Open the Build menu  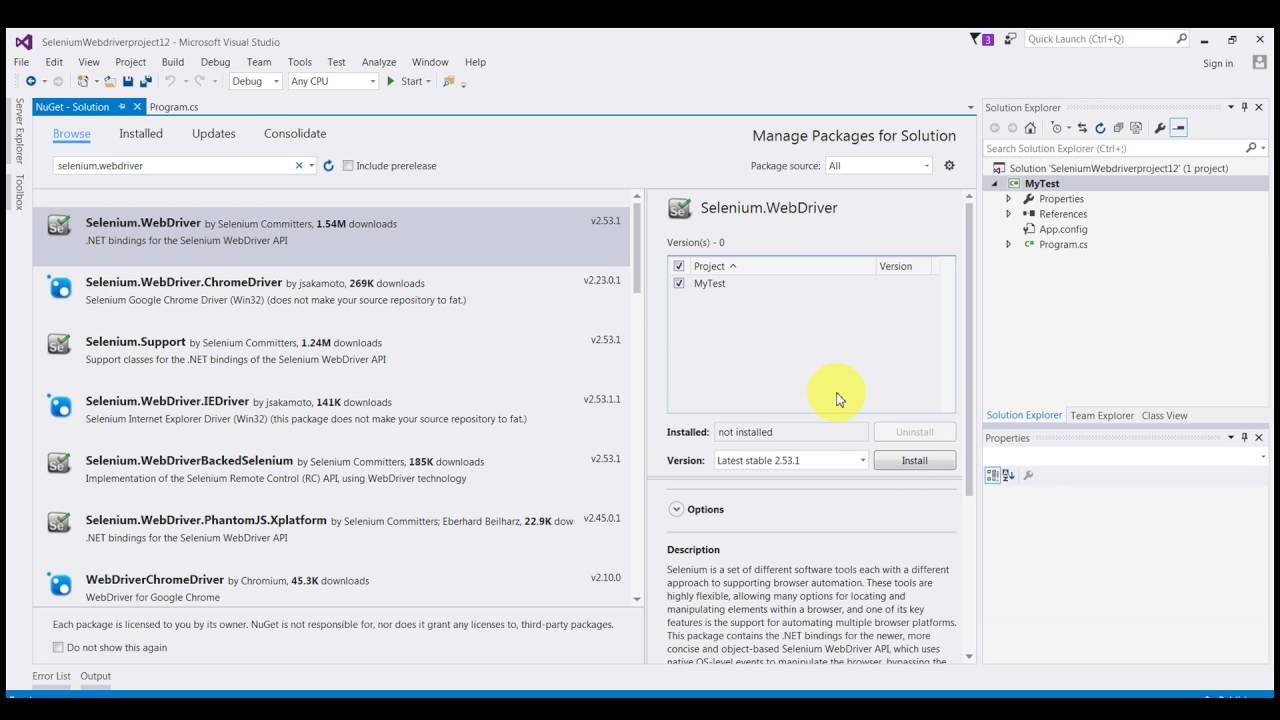point(173,62)
